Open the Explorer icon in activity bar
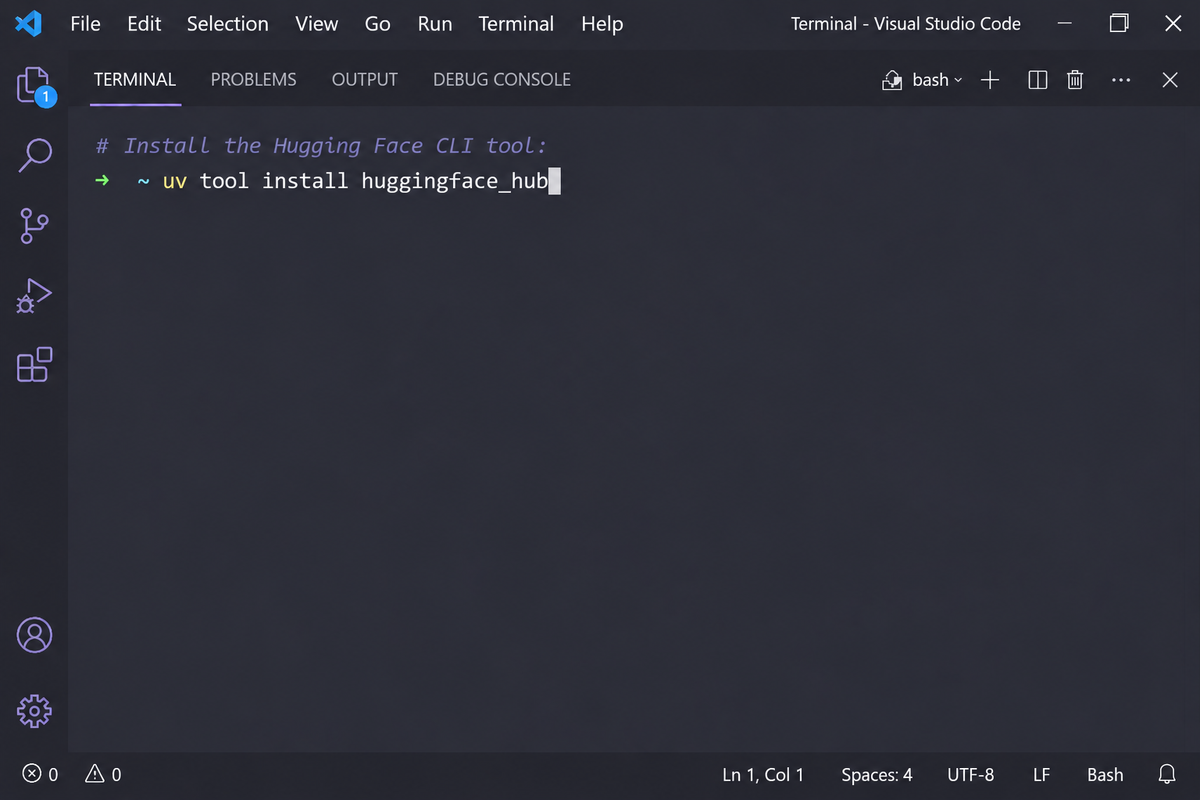 click(34, 85)
